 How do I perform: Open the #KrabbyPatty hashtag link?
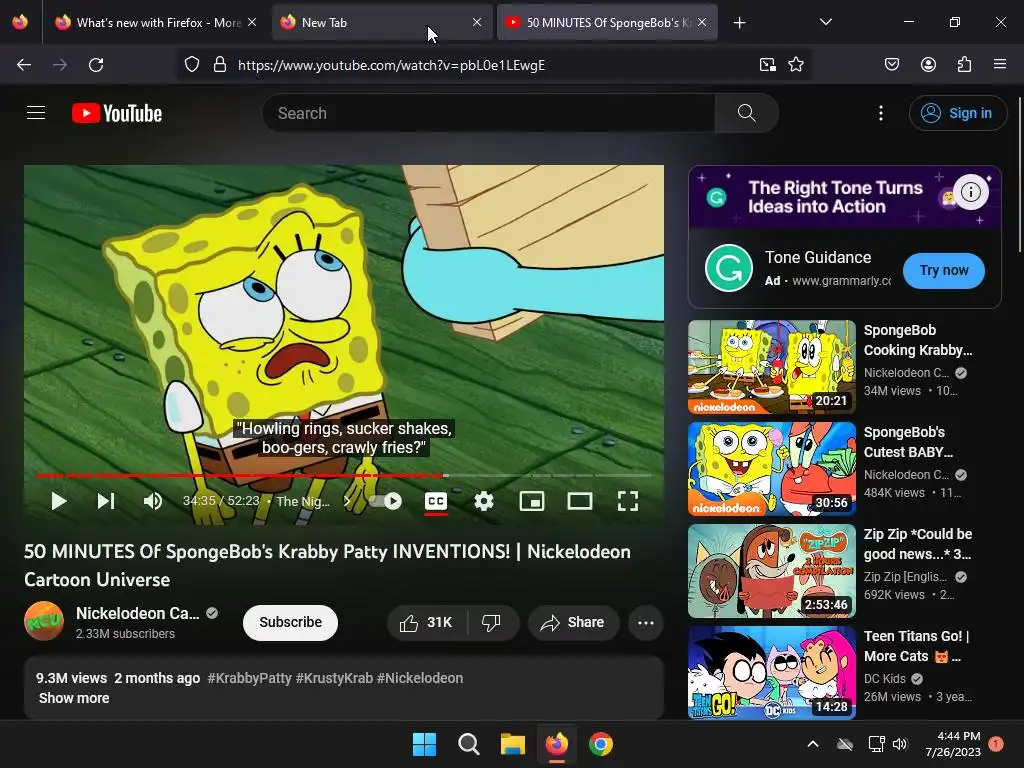[249, 678]
